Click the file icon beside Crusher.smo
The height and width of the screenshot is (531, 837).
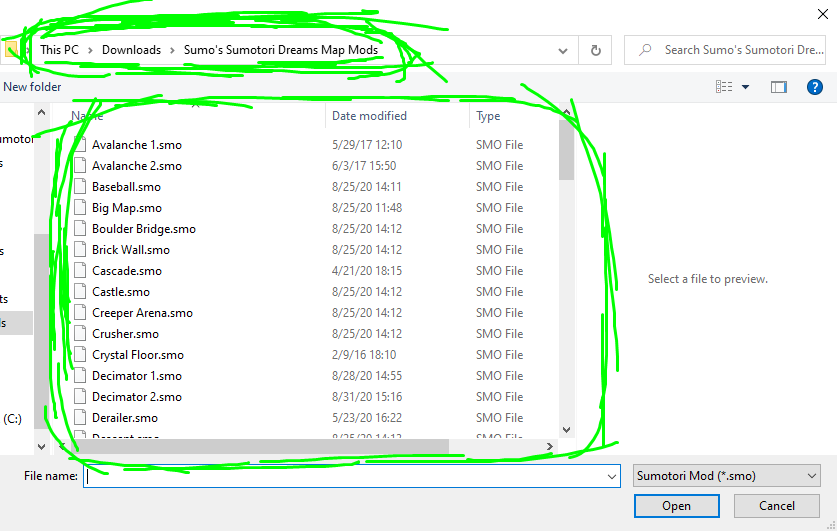pos(80,334)
